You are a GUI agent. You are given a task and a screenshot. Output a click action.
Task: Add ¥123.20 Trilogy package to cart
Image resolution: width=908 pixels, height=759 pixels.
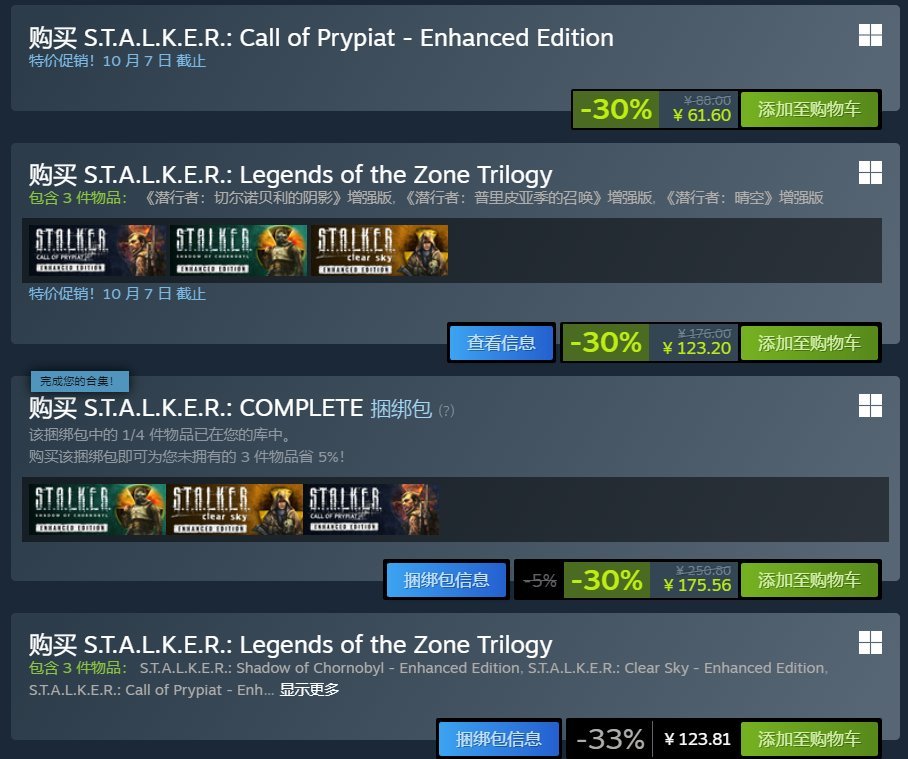808,343
